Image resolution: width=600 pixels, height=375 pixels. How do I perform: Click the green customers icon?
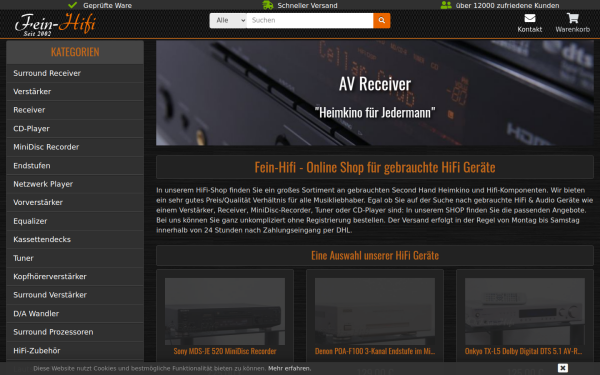click(446, 5)
